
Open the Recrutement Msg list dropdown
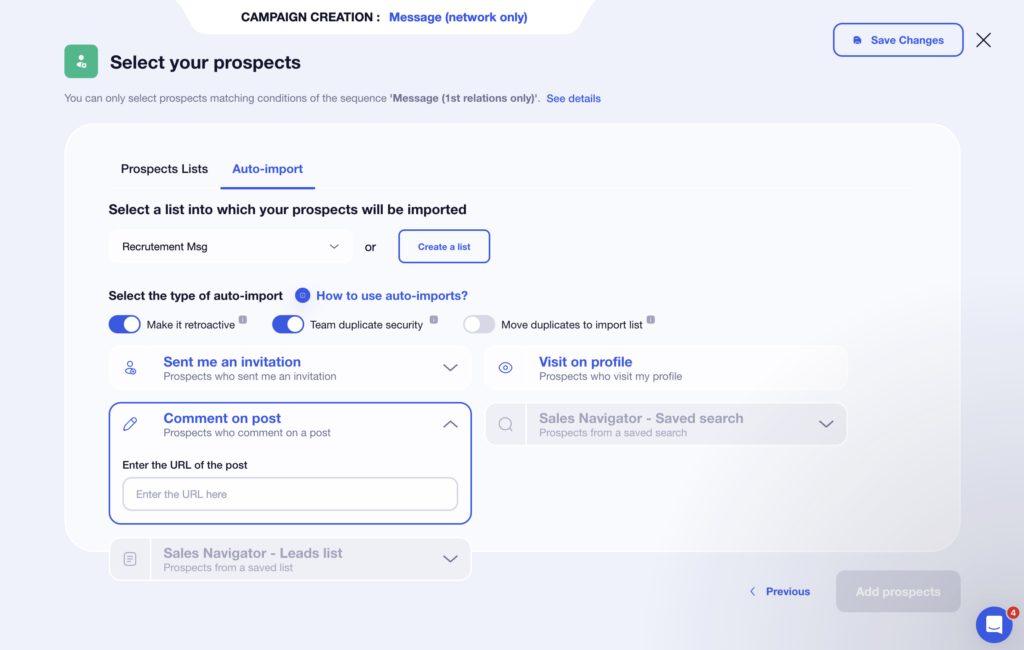tap(230, 246)
